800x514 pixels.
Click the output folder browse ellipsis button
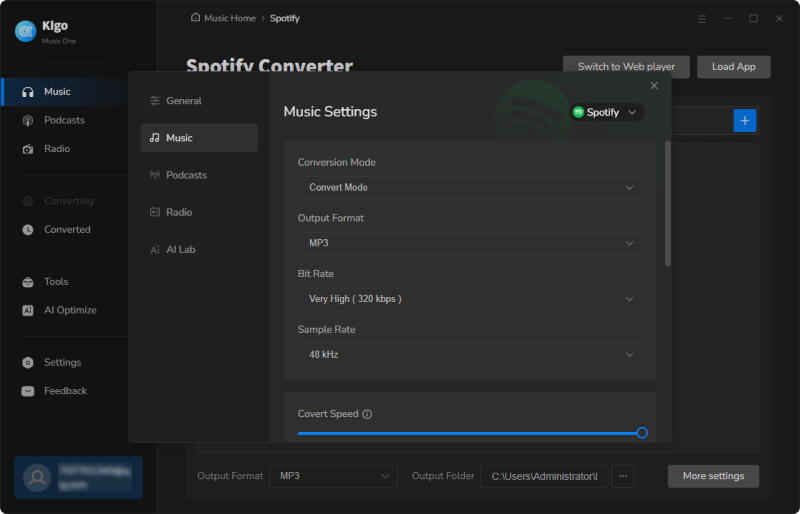tap(622, 476)
